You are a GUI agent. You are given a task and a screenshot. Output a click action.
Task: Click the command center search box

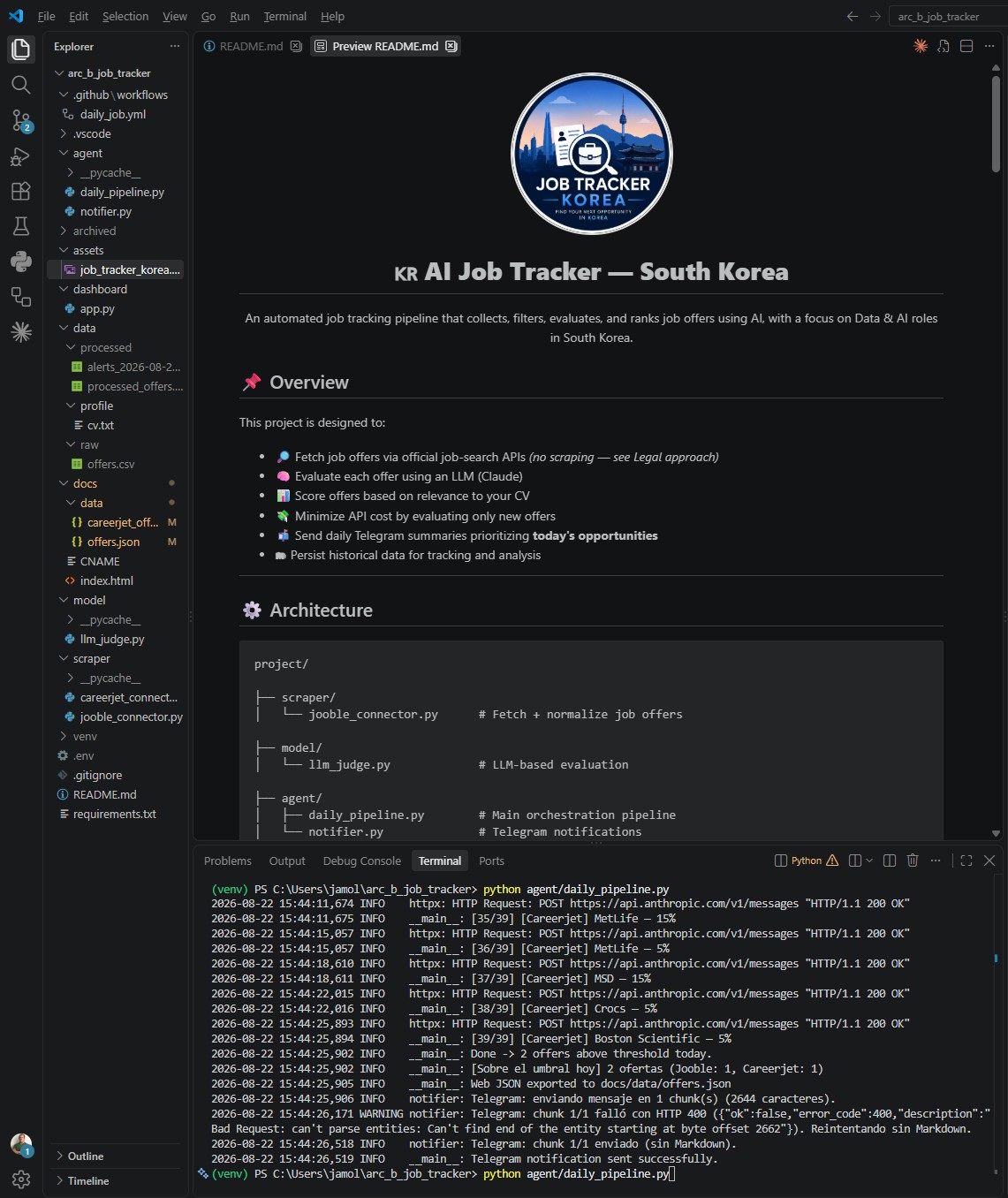pos(947,16)
